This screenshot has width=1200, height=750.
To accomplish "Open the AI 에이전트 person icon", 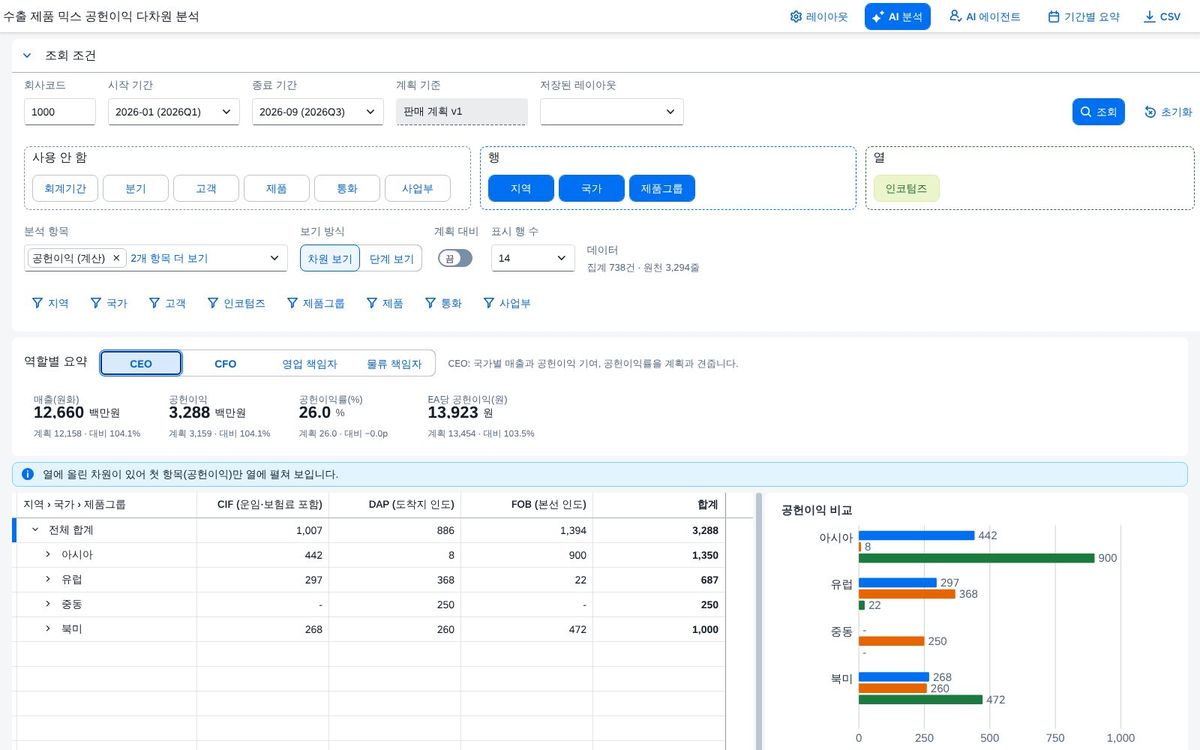I will (x=955, y=17).
